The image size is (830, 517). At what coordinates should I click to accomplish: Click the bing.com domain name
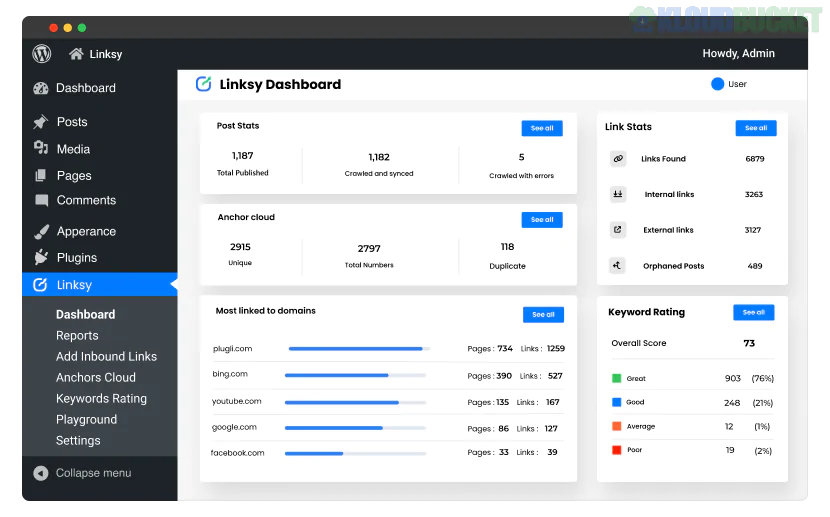click(230, 374)
